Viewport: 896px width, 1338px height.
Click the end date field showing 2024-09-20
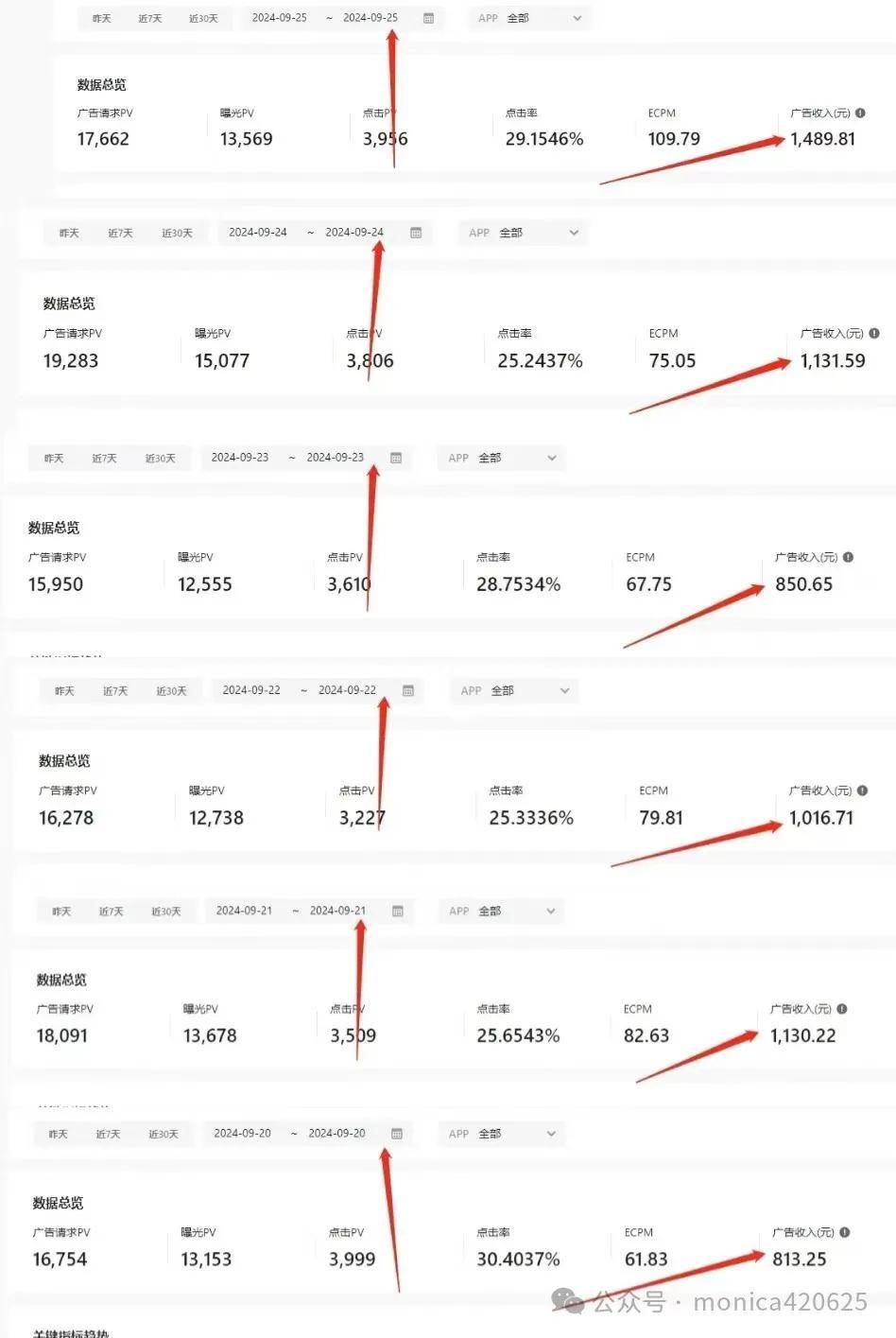336,1133
